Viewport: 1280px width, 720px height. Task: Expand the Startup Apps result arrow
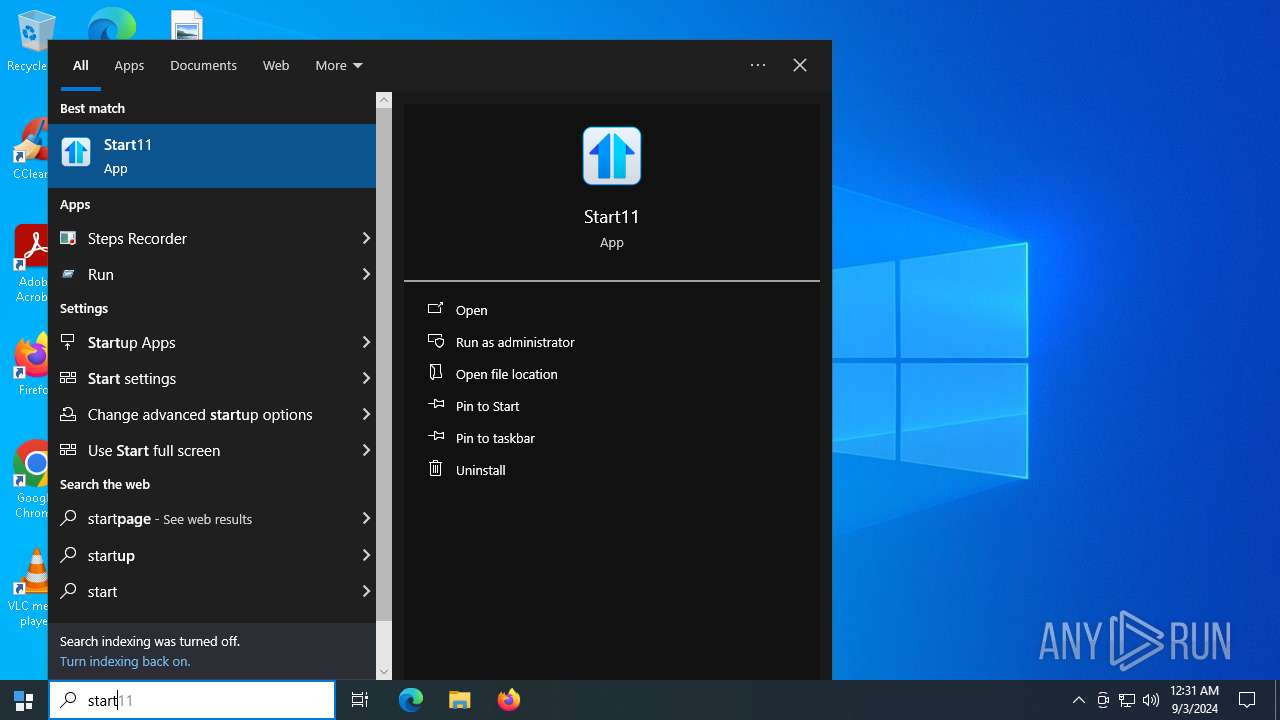(x=366, y=342)
